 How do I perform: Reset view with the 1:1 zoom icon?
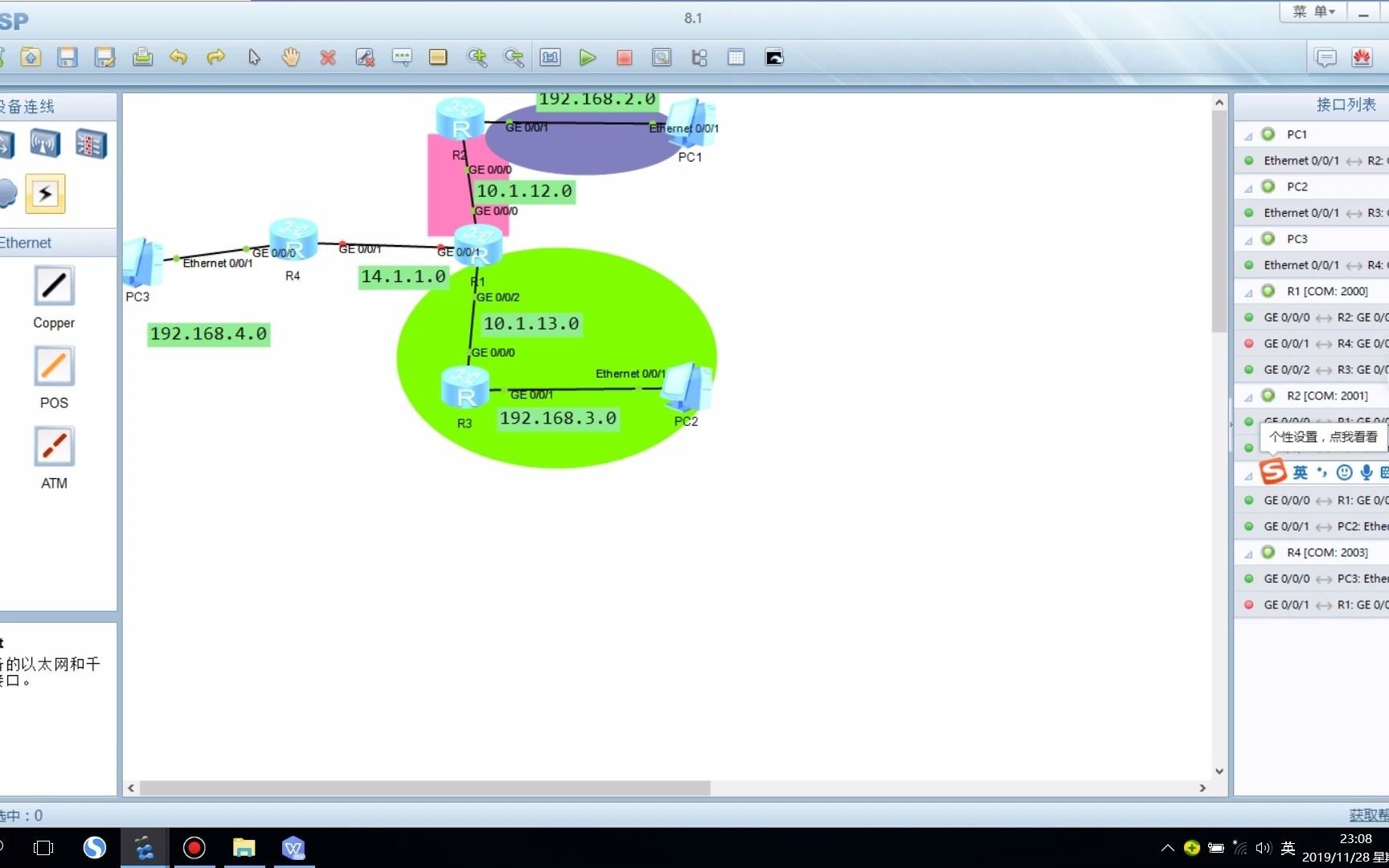tap(550, 57)
